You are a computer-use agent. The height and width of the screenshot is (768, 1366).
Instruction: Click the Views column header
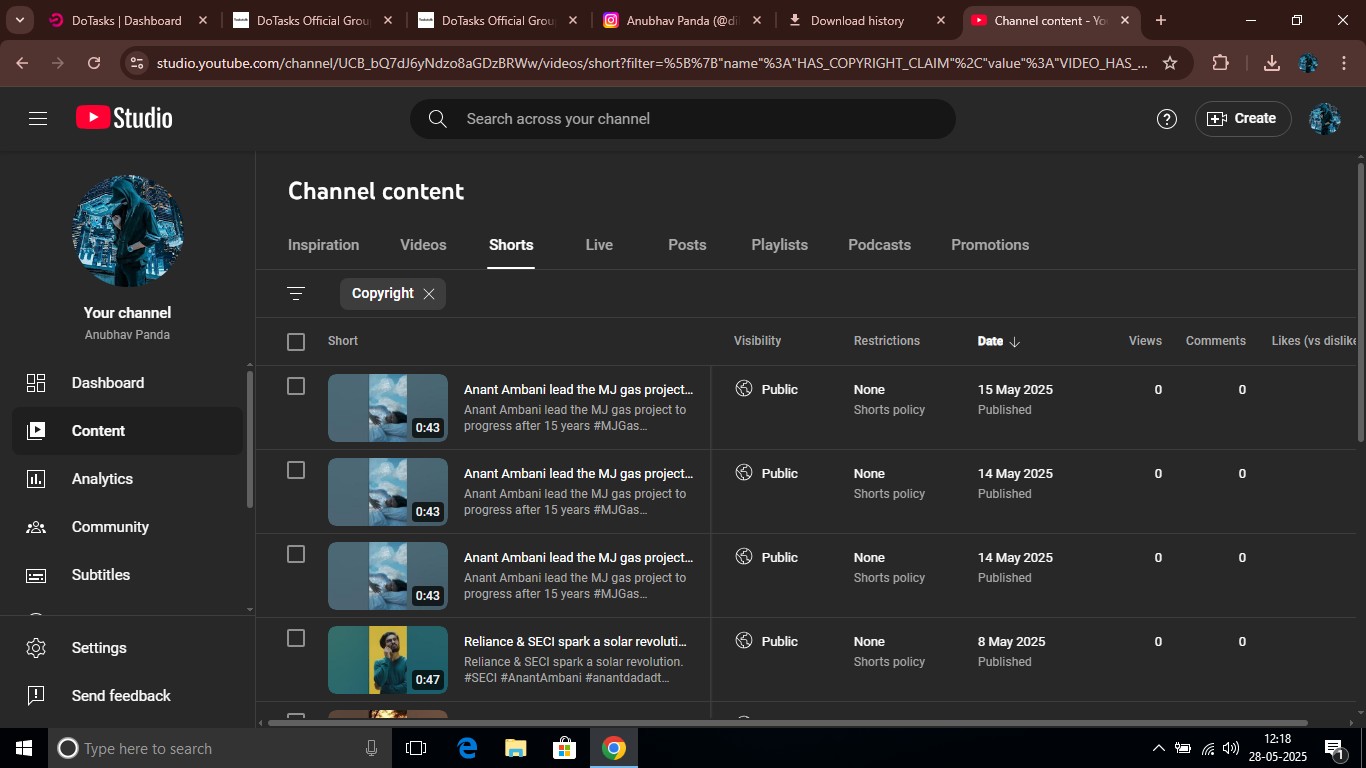coord(1145,341)
